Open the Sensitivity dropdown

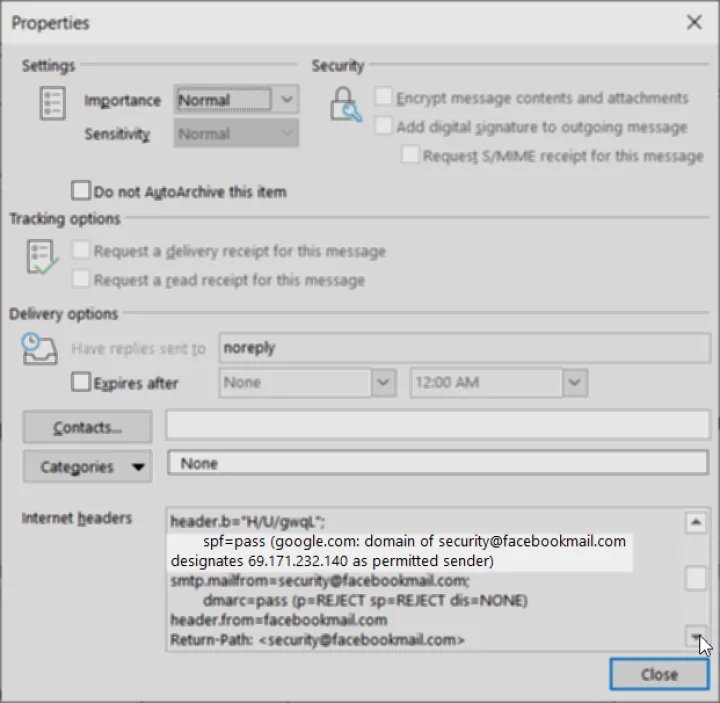pos(286,133)
